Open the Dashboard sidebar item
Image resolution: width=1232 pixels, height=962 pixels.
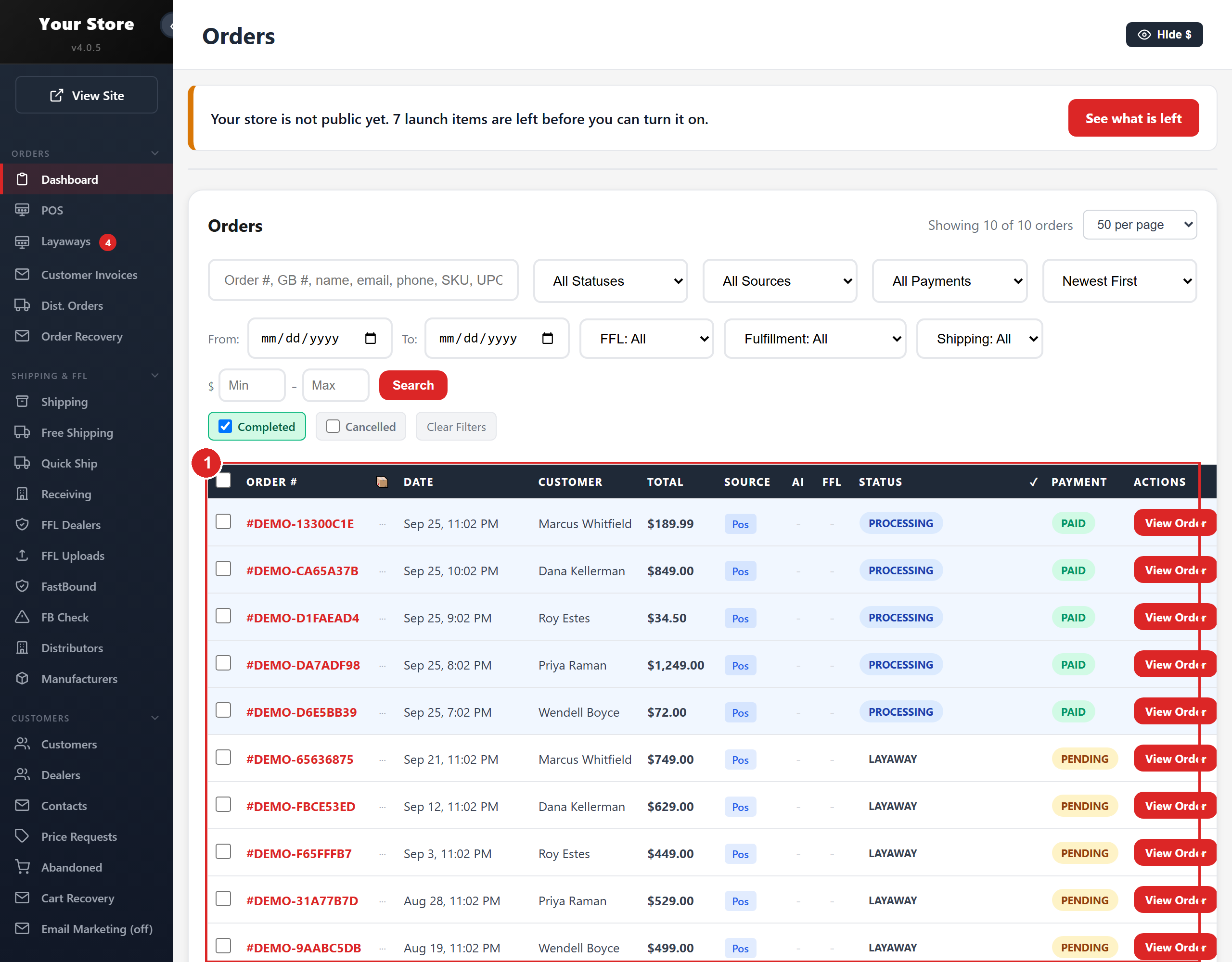pos(87,179)
